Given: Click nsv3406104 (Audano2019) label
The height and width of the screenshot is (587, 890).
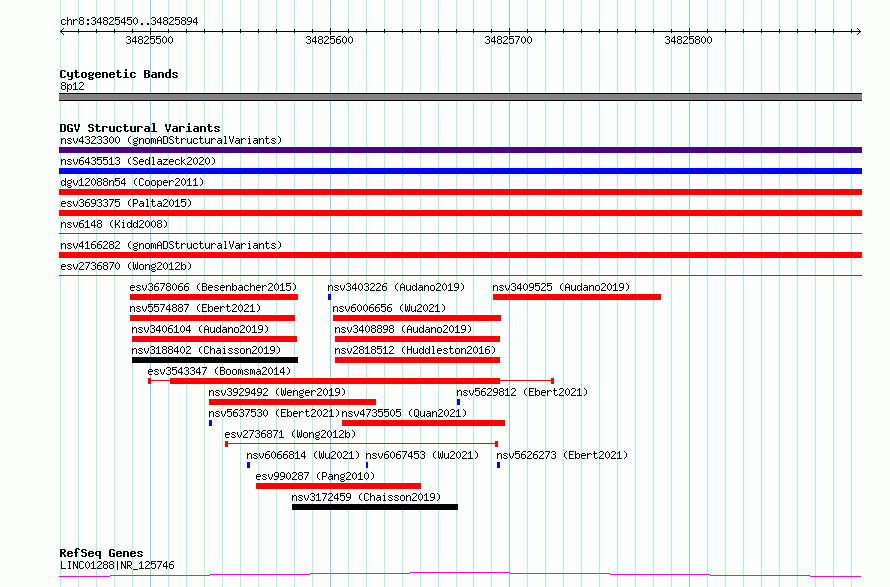Looking at the screenshot, I should (x=200, y=329).
